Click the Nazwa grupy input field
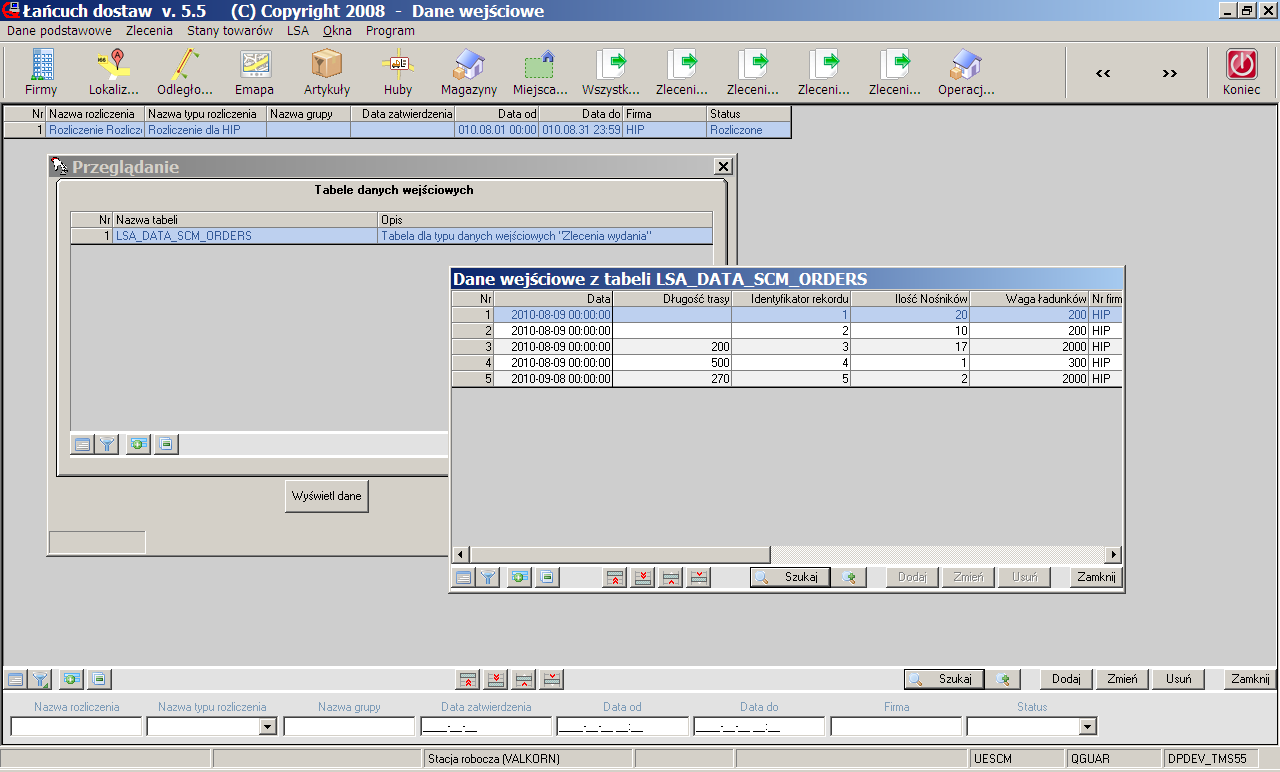 pyautogui.click(x=349, y=727)
